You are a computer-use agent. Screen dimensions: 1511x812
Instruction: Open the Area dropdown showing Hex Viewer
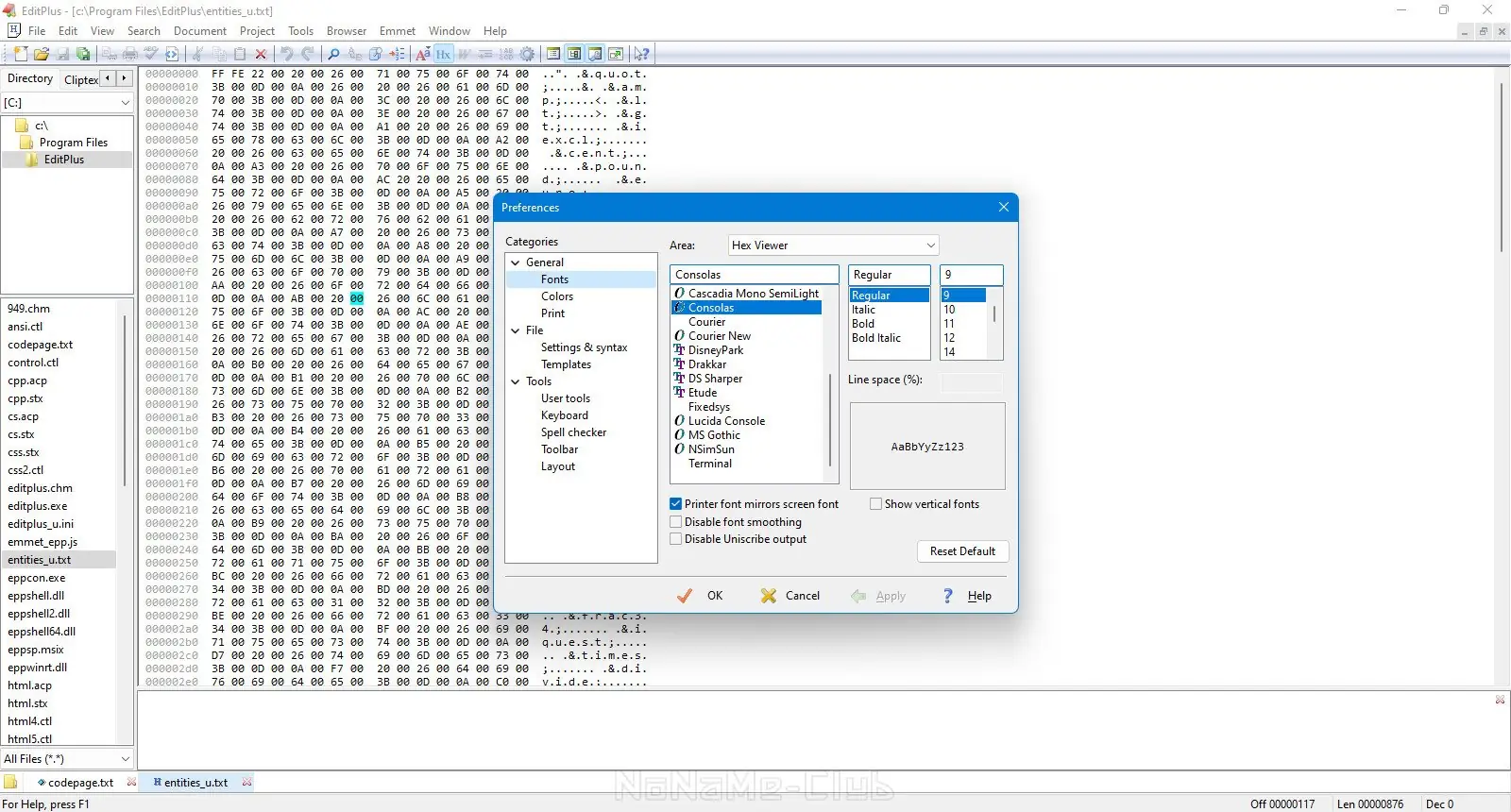click(x=833, y=245)
